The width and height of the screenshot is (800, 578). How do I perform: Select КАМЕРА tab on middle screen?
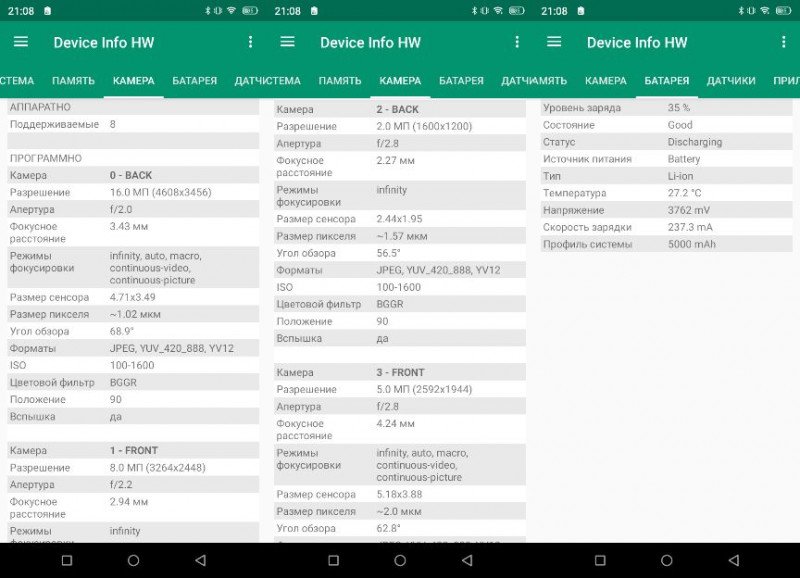point(401,81)
